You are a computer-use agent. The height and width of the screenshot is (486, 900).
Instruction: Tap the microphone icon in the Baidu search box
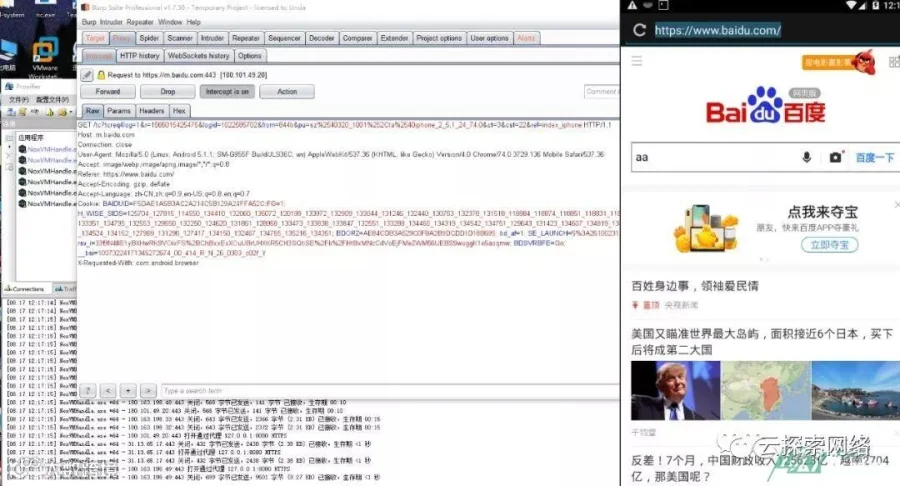(x=806, y=157)
